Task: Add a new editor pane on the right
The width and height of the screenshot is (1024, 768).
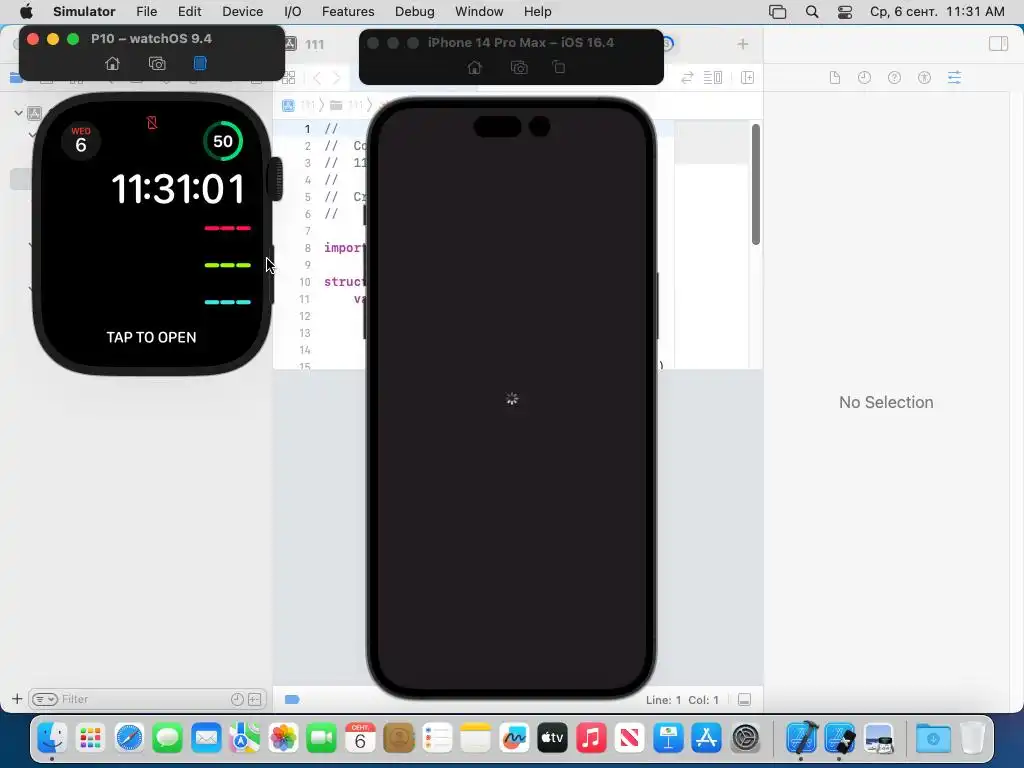Action: (748, 78)
